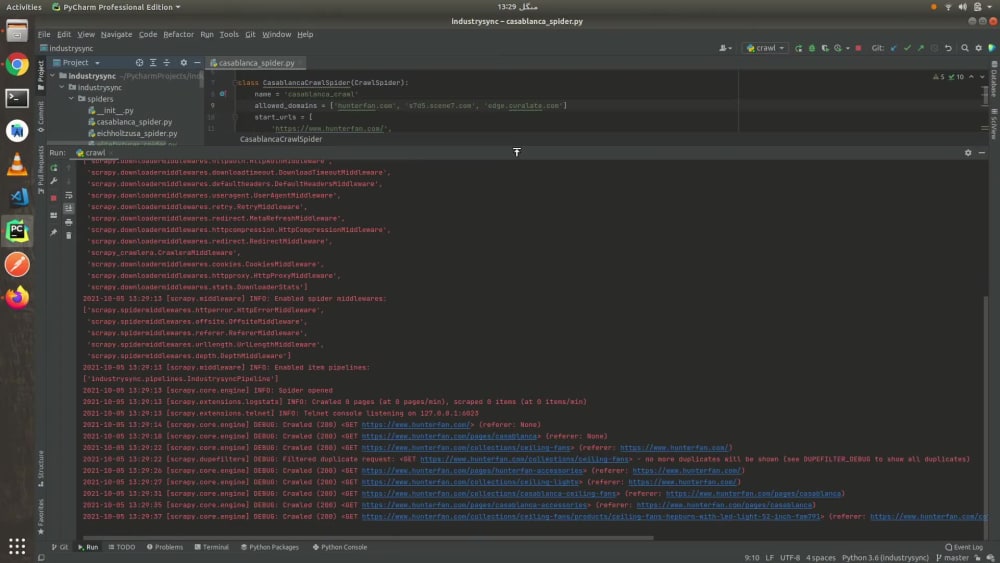The width and height of the screenshot is (1000, 563).
Task: Collapse all nodes in the Project panel
Action: click(x=166, y=62)
